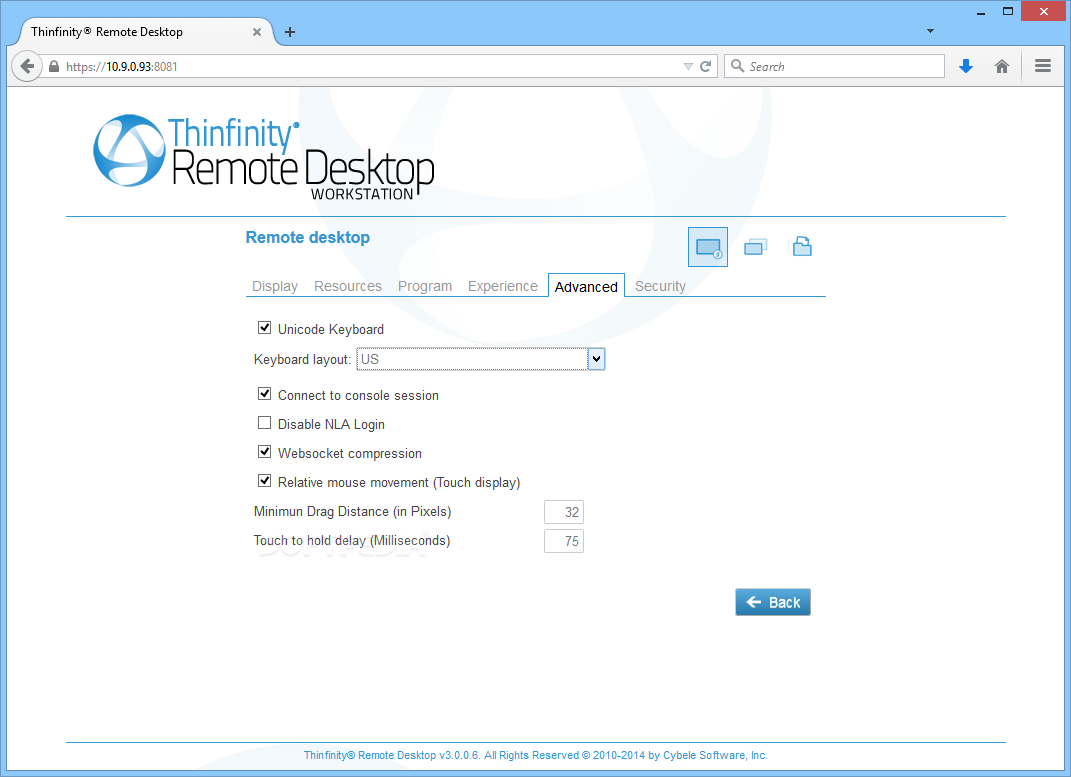1071x777 pixels.
Task: Go back with browser back arrow
Action: coord(27,66)
